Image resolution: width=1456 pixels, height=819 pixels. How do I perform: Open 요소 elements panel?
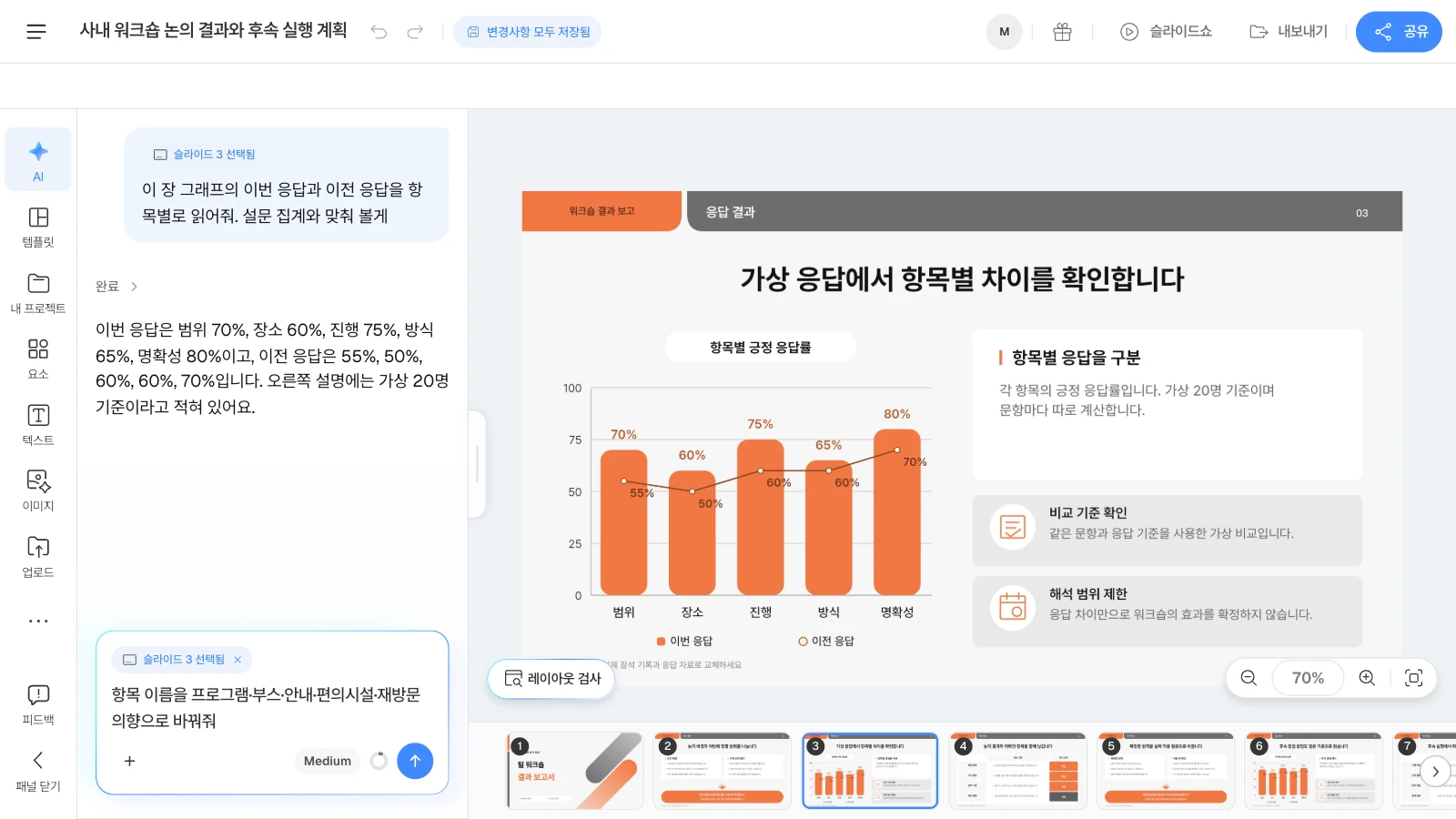coord(38,359)
